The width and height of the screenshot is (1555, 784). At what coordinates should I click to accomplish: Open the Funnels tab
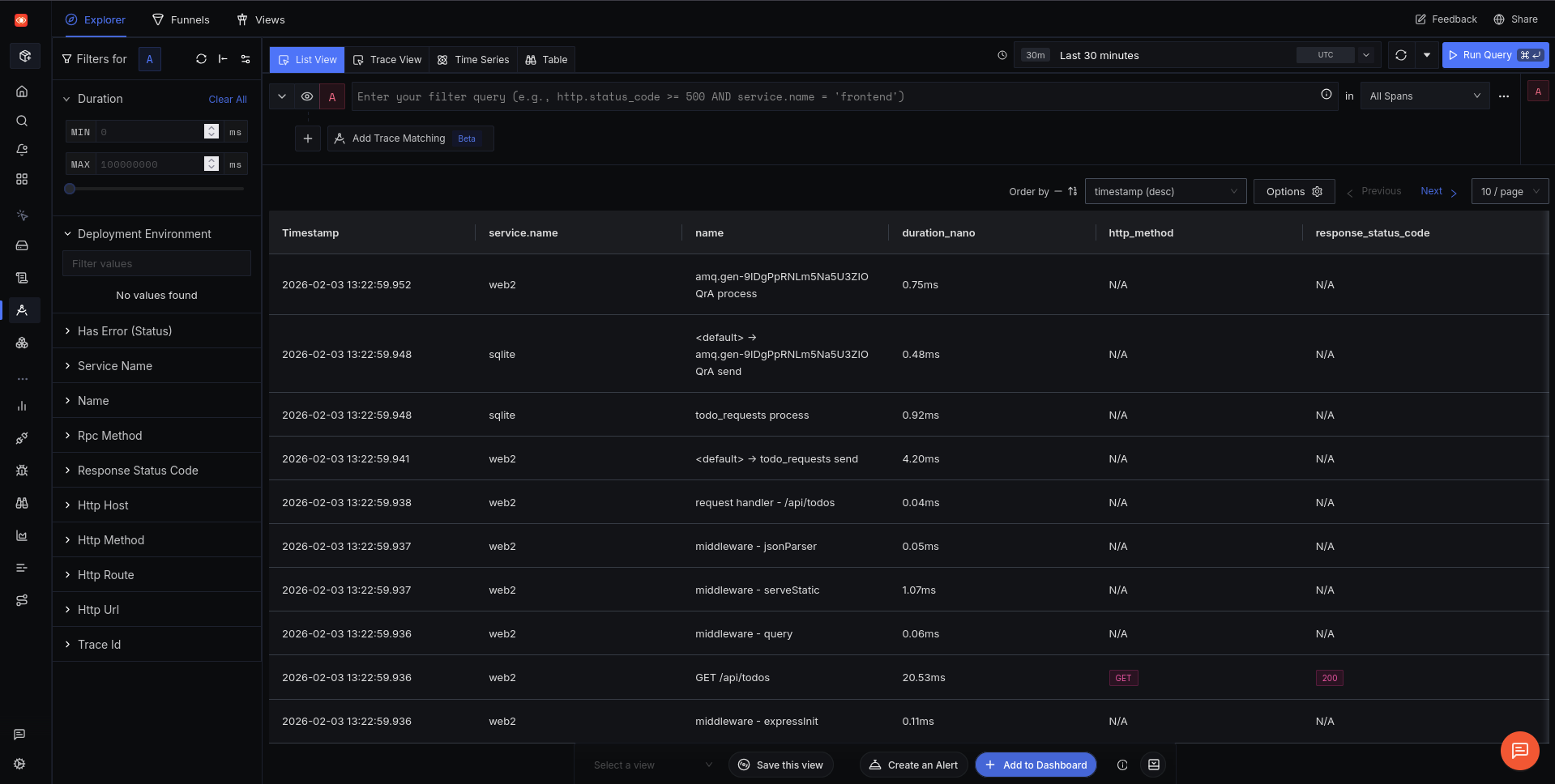(181, 19)
